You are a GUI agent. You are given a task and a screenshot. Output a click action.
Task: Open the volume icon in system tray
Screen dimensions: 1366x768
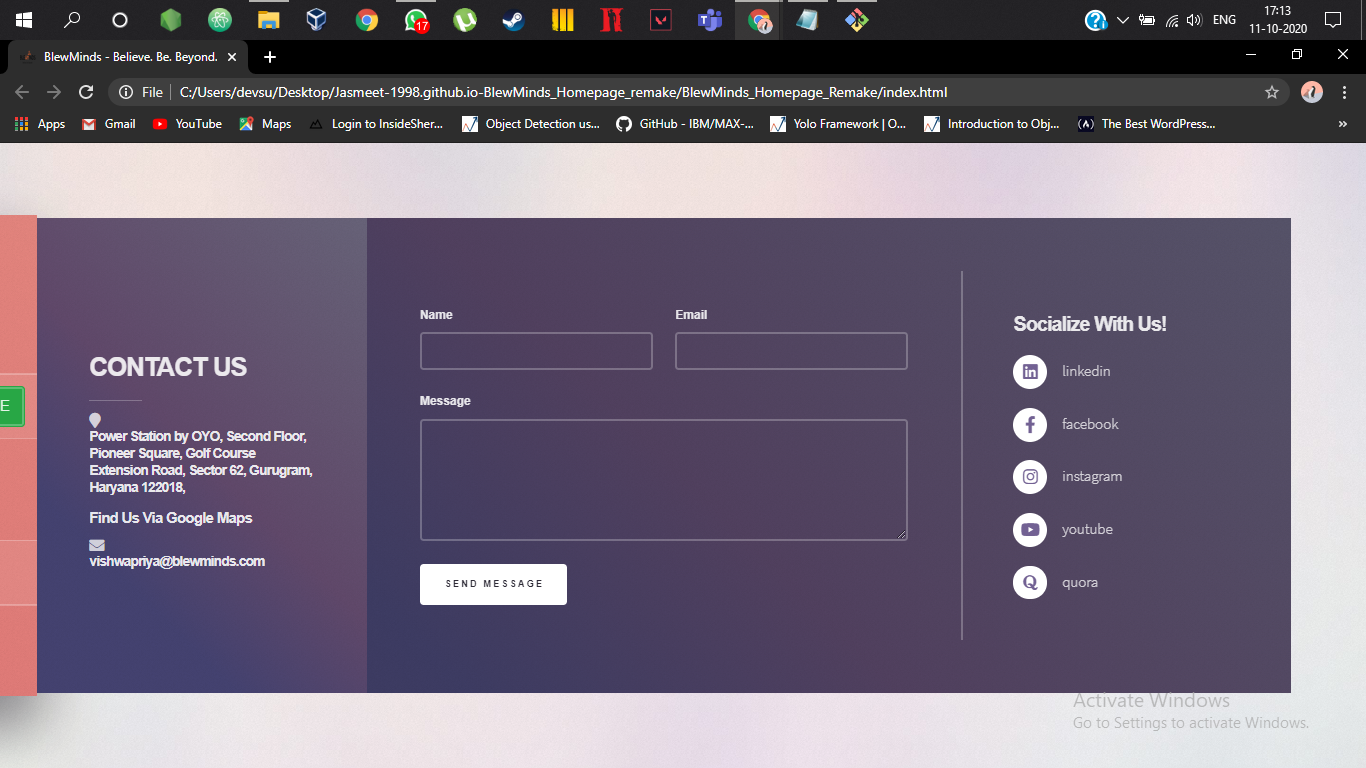1196,19
